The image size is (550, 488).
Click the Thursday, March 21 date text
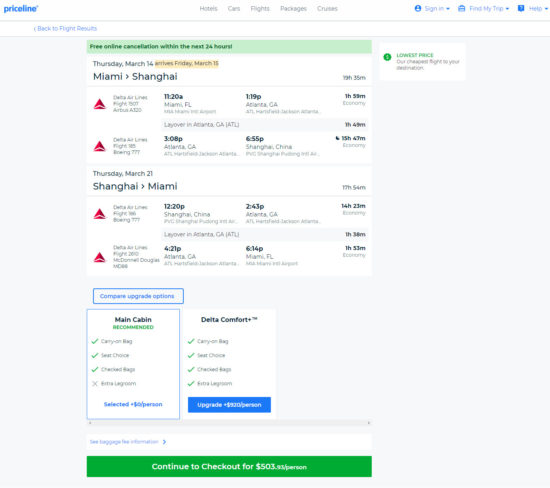[123, 173]
